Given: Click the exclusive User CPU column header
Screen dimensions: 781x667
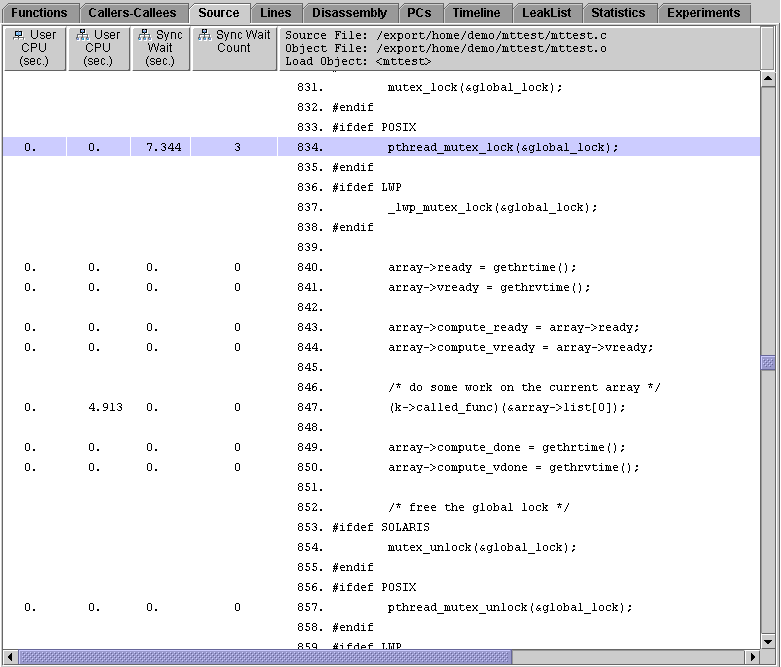Looking at the screenshot, I should [x=34, y=48].
